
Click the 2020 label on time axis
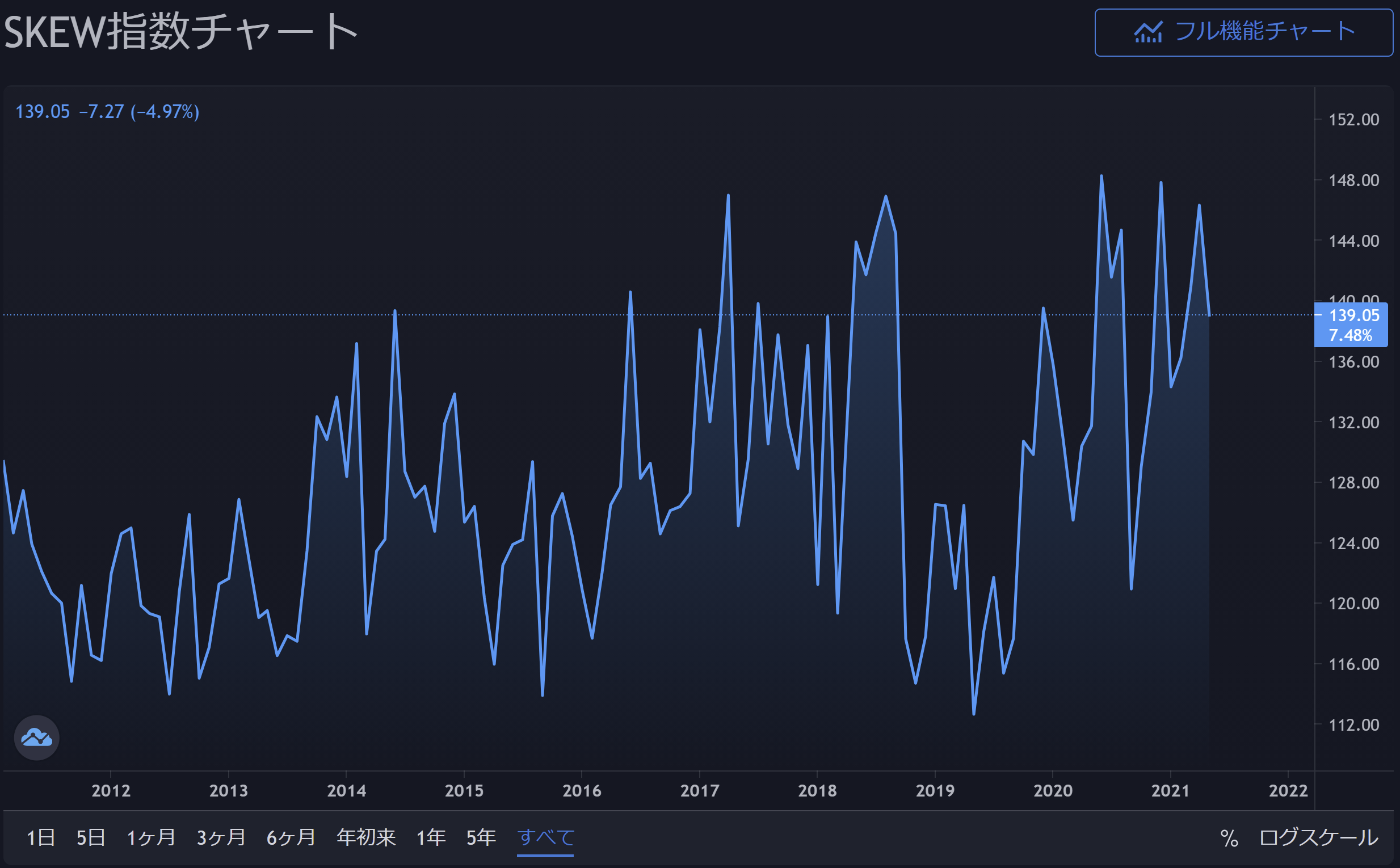(1053, 790)
